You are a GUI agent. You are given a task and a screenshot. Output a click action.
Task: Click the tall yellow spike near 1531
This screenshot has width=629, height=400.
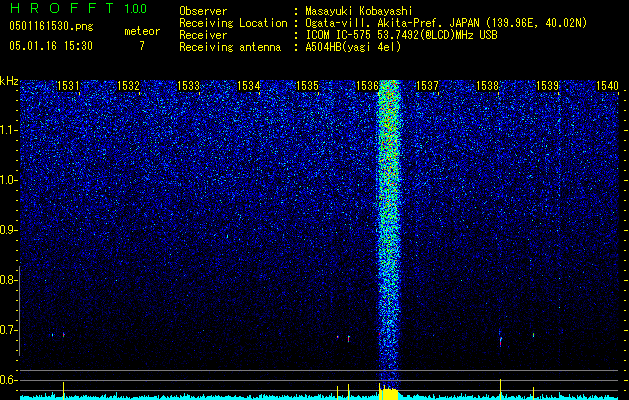(x=63, y=390)
